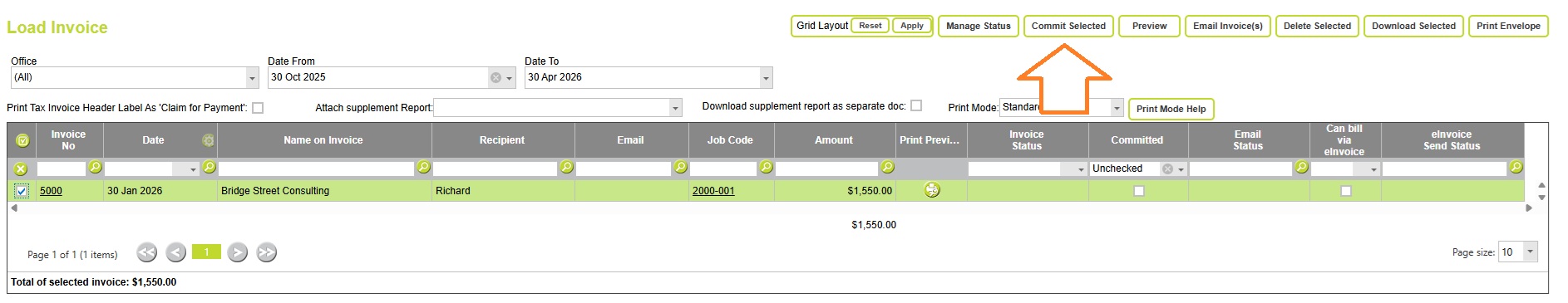Click the clear filters X icon in filter row
Image resolution: width=1568 pixels, height=303 pixels.
point(21,169)
